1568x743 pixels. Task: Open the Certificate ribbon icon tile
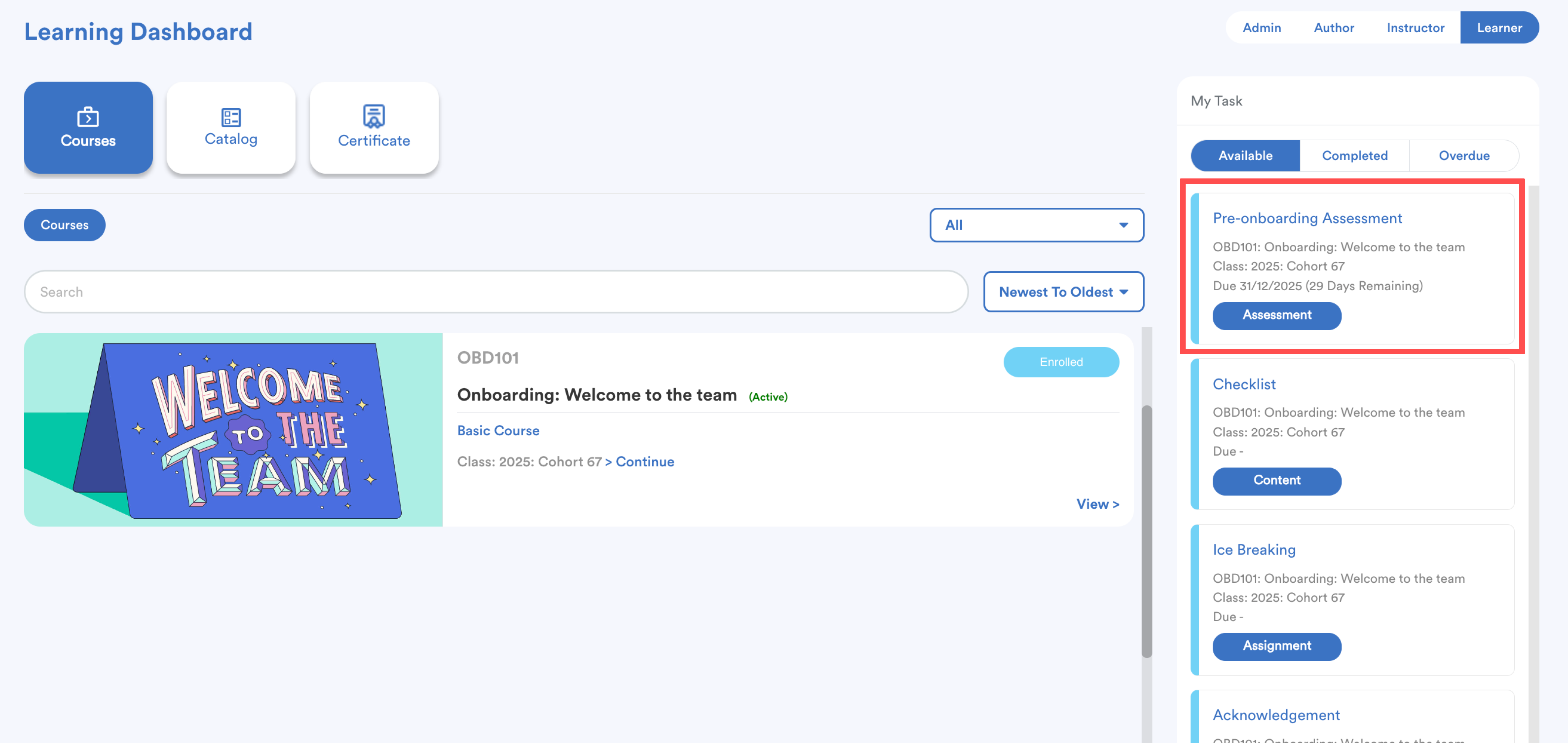pos(374,127)
